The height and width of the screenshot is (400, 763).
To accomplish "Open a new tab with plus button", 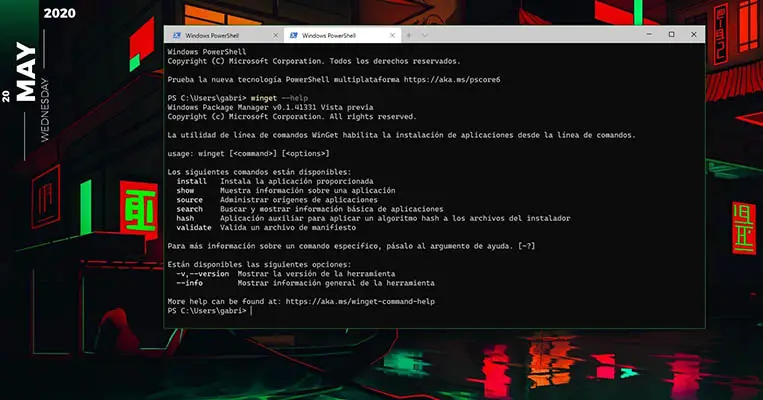I will (x=409, y=35).
